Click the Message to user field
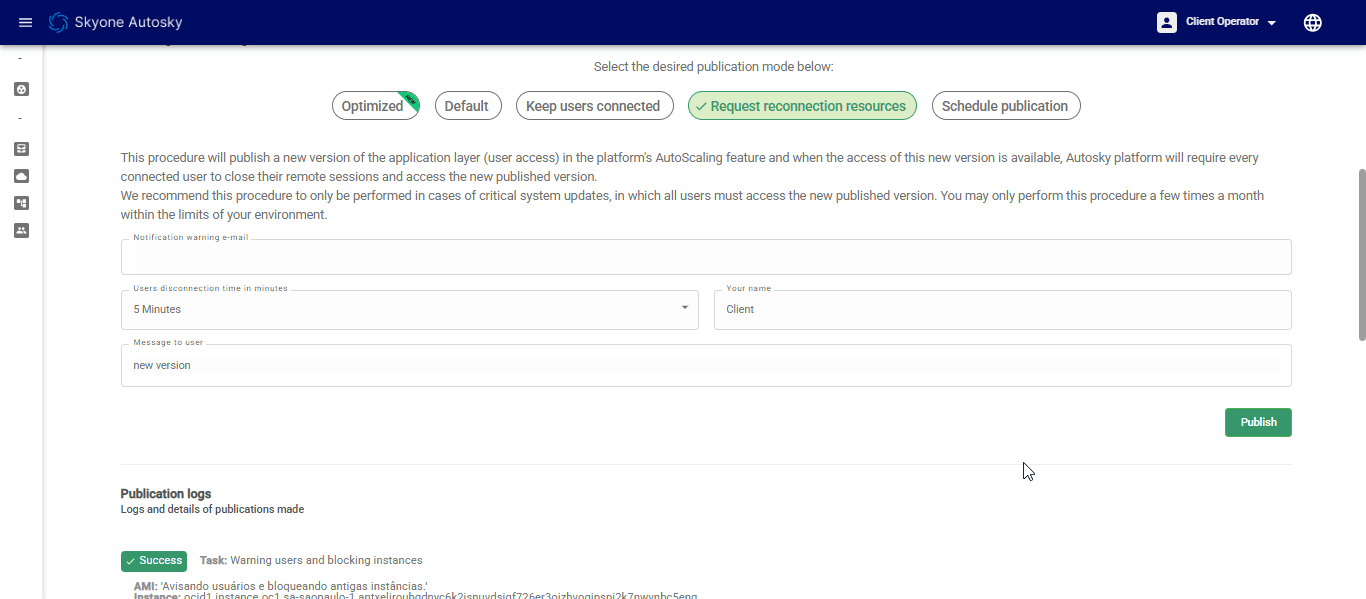This screenshot has height=599, width=1366. (706, 366)
